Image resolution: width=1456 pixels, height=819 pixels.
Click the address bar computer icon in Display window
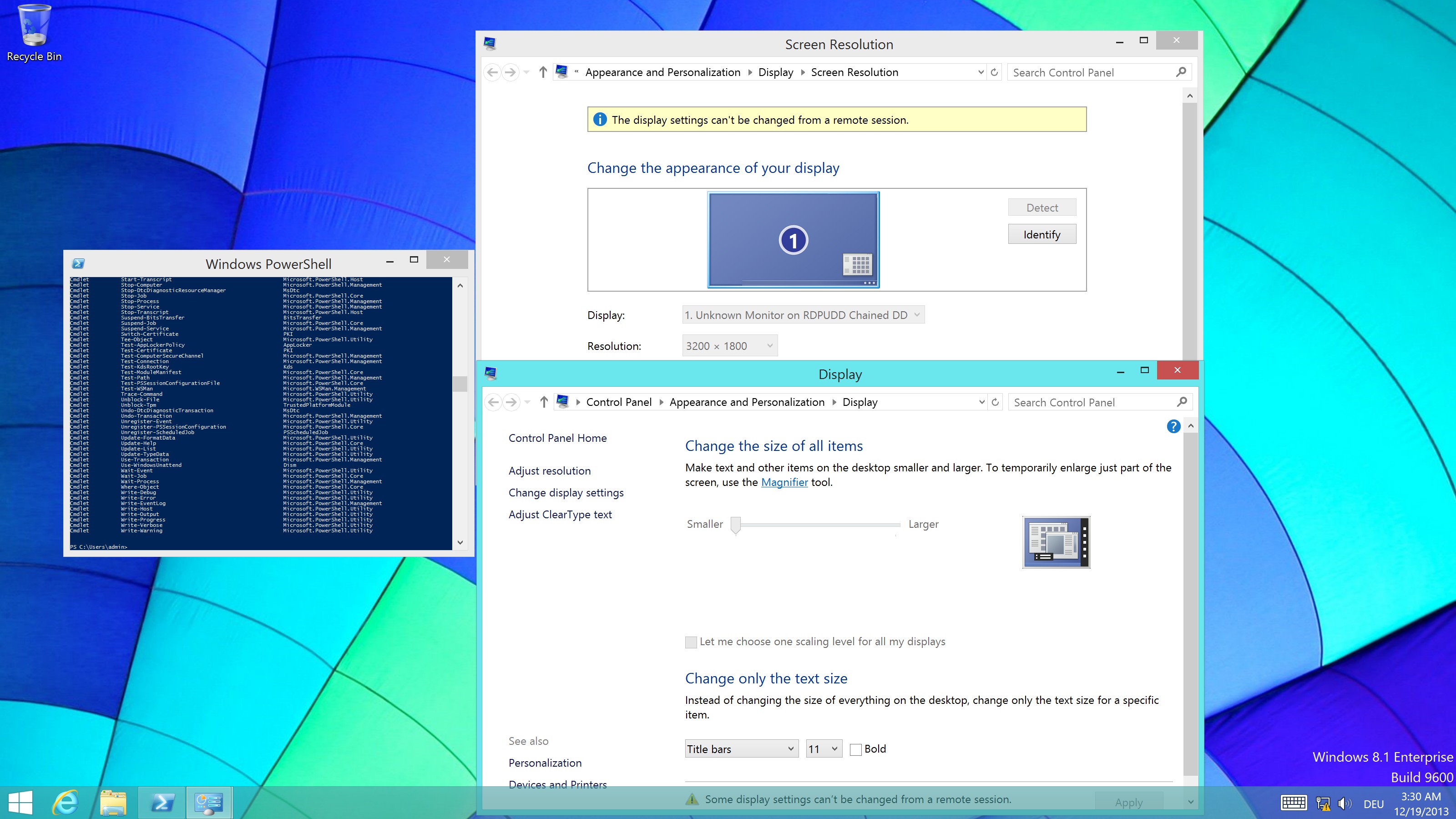pos(562,402)
